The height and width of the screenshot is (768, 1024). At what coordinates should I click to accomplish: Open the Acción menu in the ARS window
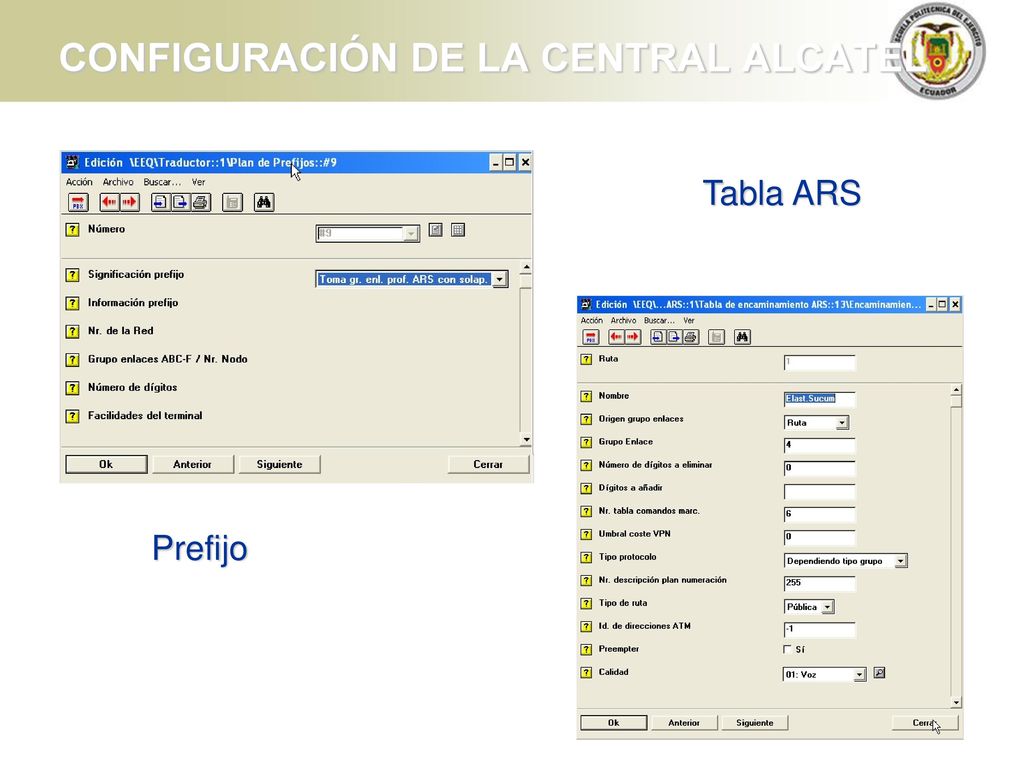pos(592,321)
